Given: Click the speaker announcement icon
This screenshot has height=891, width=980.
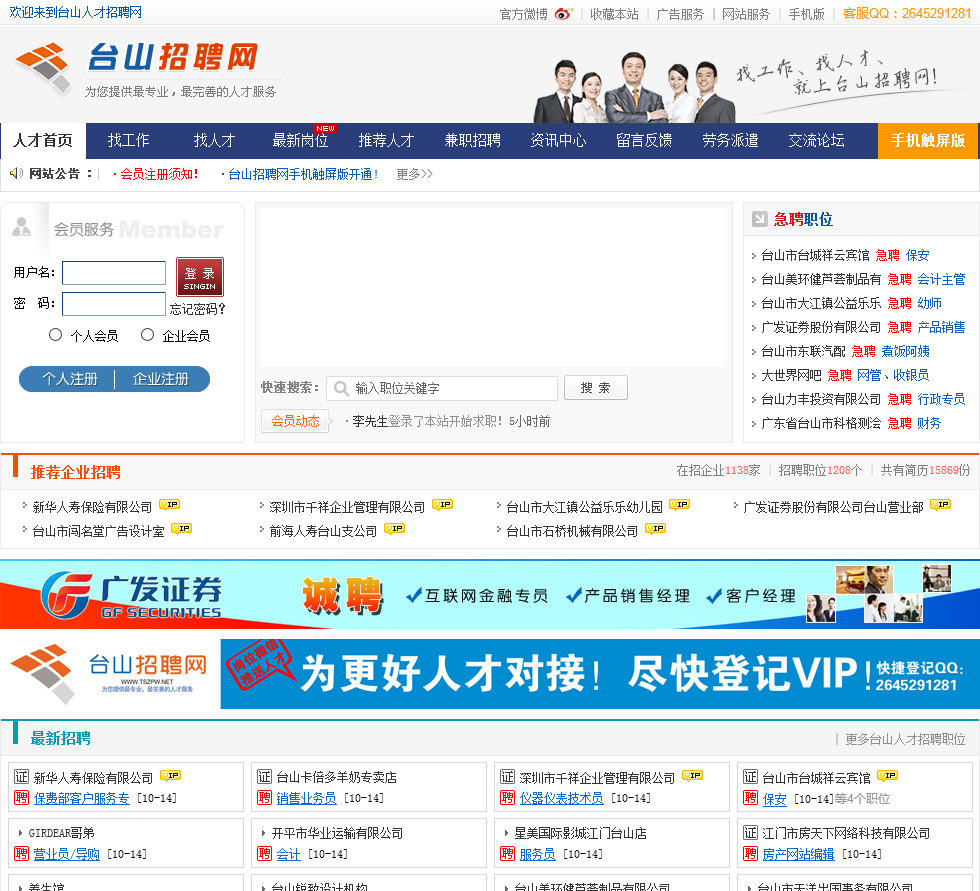Looking at the screenshot, I should (x=16, y=173).
